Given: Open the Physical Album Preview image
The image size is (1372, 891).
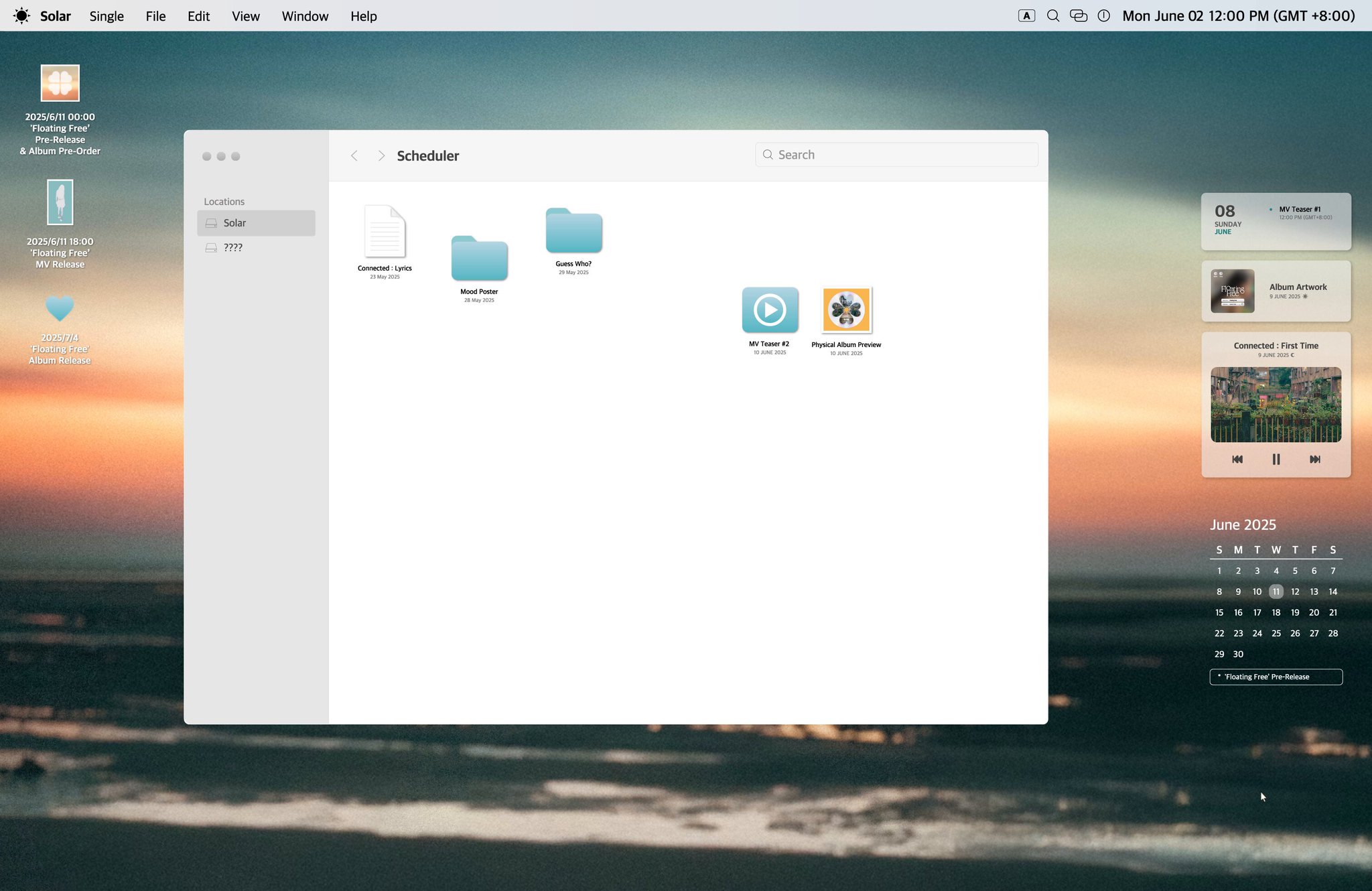Looking at the screenshot, I should 846,310.
